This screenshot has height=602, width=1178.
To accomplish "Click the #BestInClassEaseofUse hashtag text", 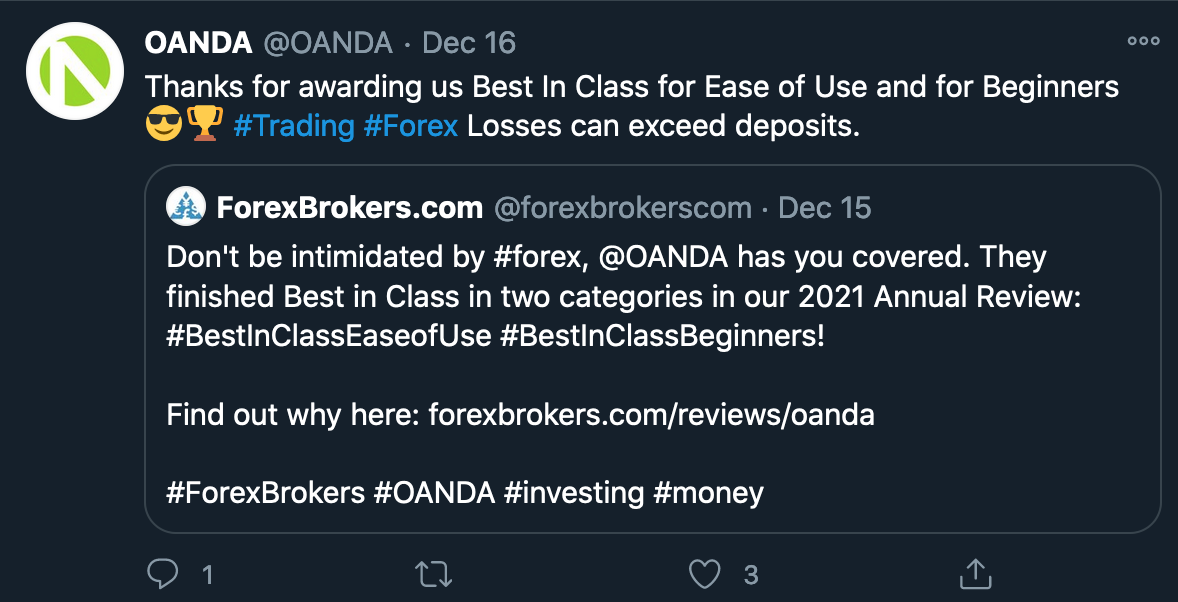I will (328, 335).
